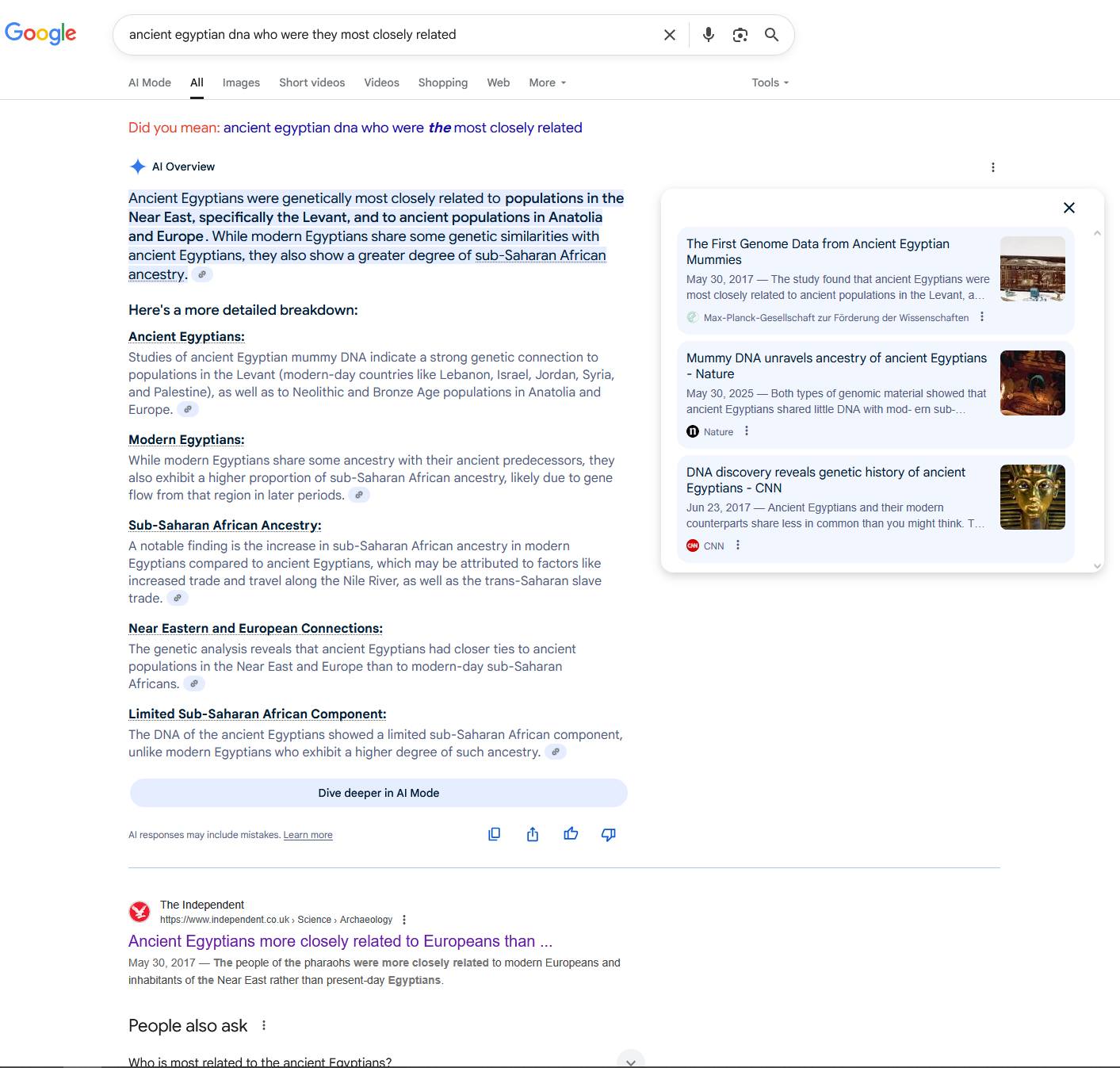
Task: Share the AI Overview
Action: pos(533,834)
